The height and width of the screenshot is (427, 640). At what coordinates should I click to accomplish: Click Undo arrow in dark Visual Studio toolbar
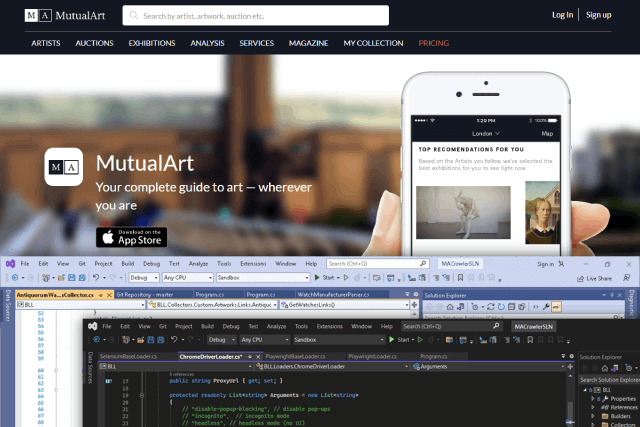point(174,340)
